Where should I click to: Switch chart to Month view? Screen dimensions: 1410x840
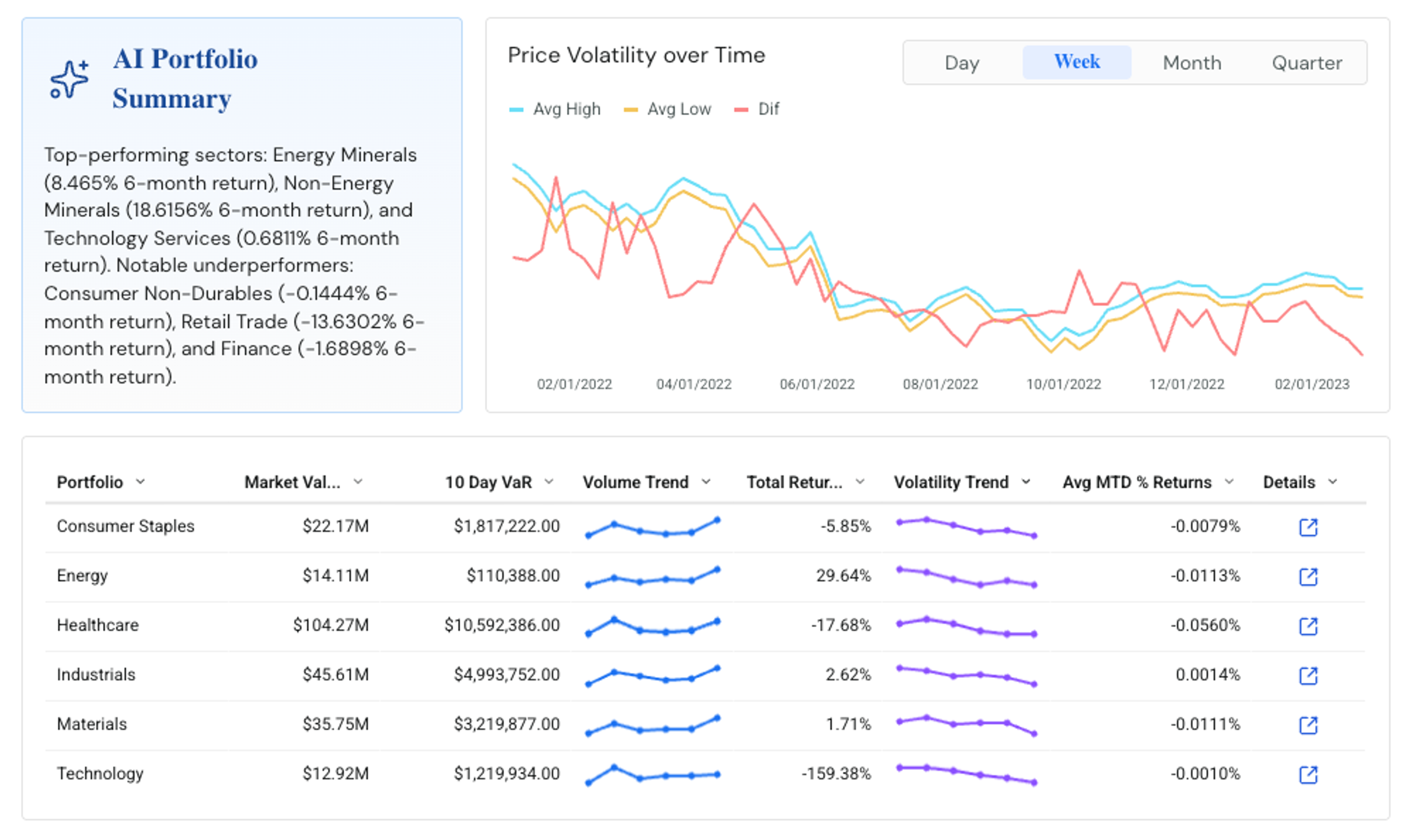coord(1192,62)
